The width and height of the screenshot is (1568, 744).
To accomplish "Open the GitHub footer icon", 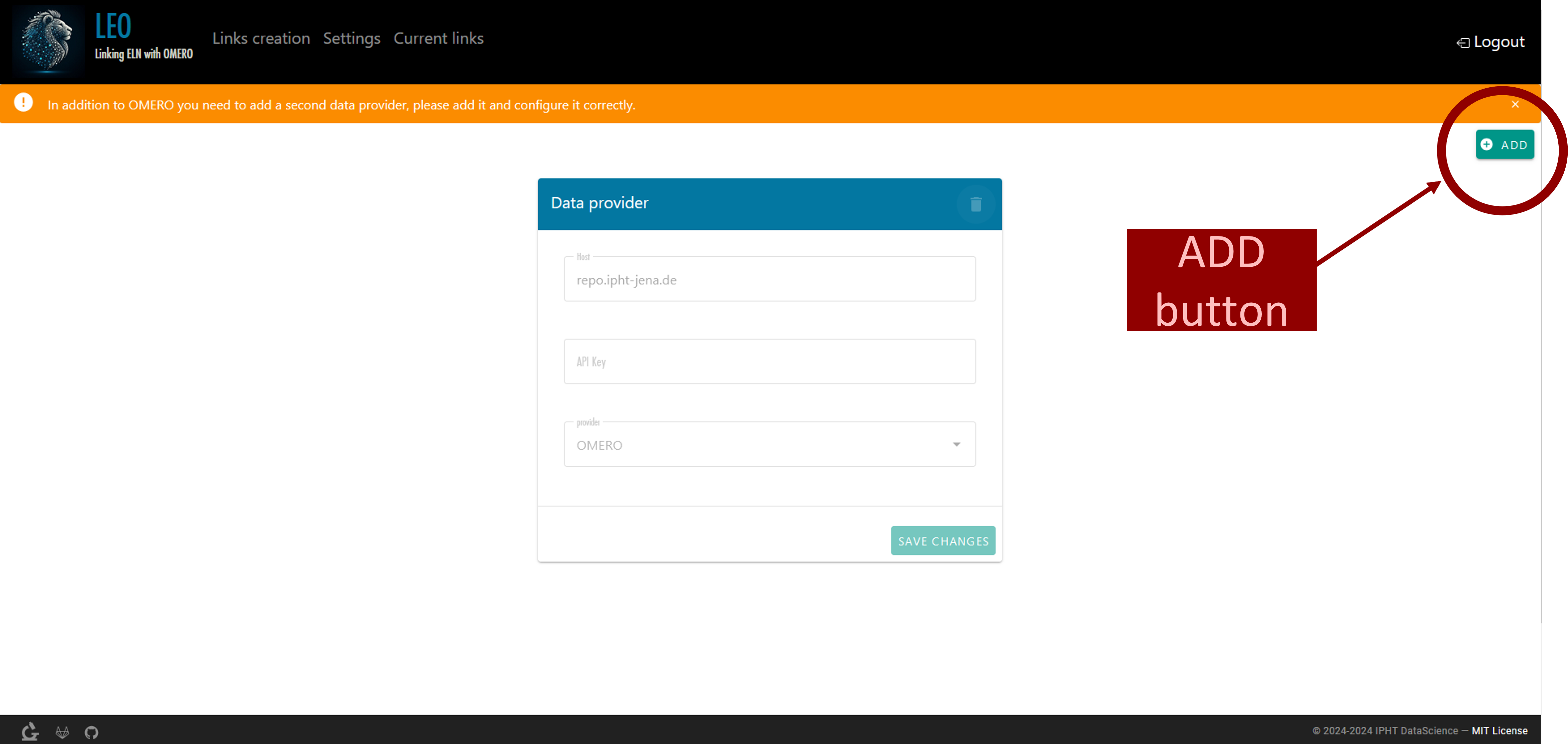I will coord(91,732).
